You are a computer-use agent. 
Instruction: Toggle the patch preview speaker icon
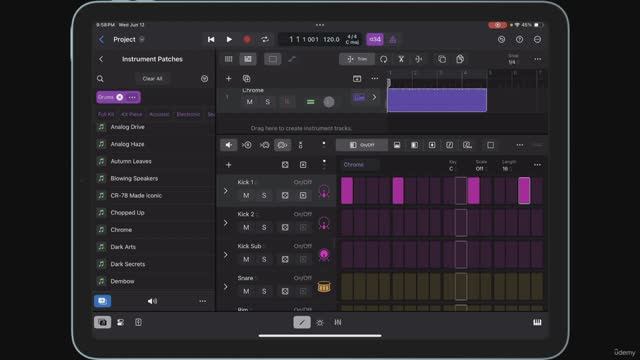click(152, 301)
